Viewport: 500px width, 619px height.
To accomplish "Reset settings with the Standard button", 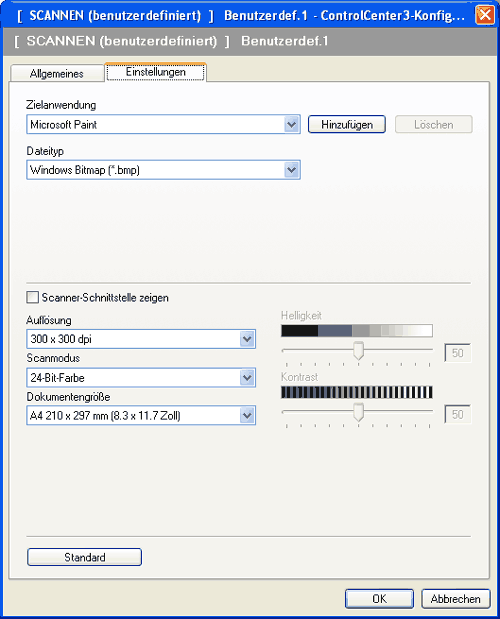I will tap(84, 557).
